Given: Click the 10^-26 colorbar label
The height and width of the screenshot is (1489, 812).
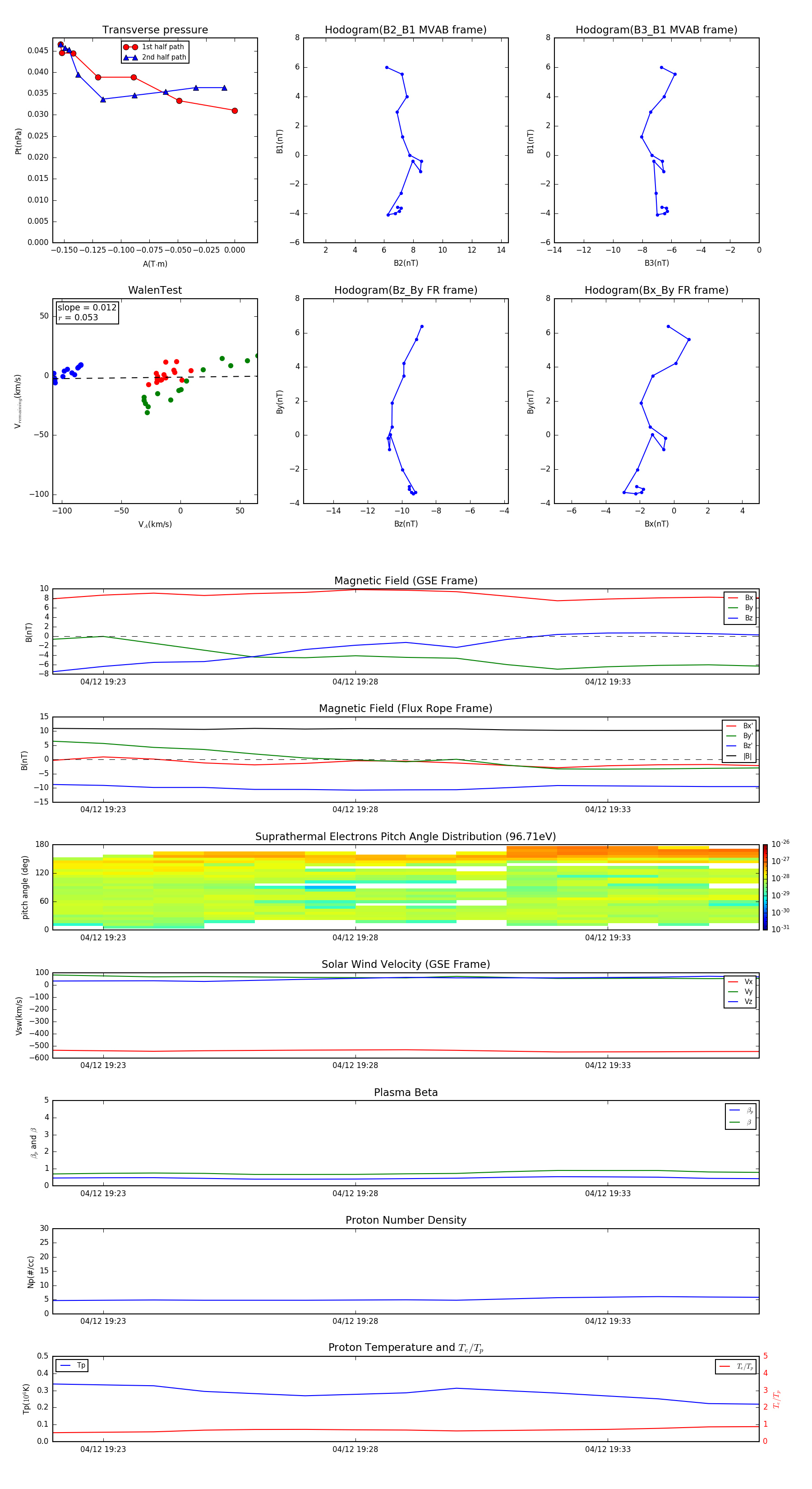Looking at the screenshot, I should pyautogui.click(x=780, y=844).
